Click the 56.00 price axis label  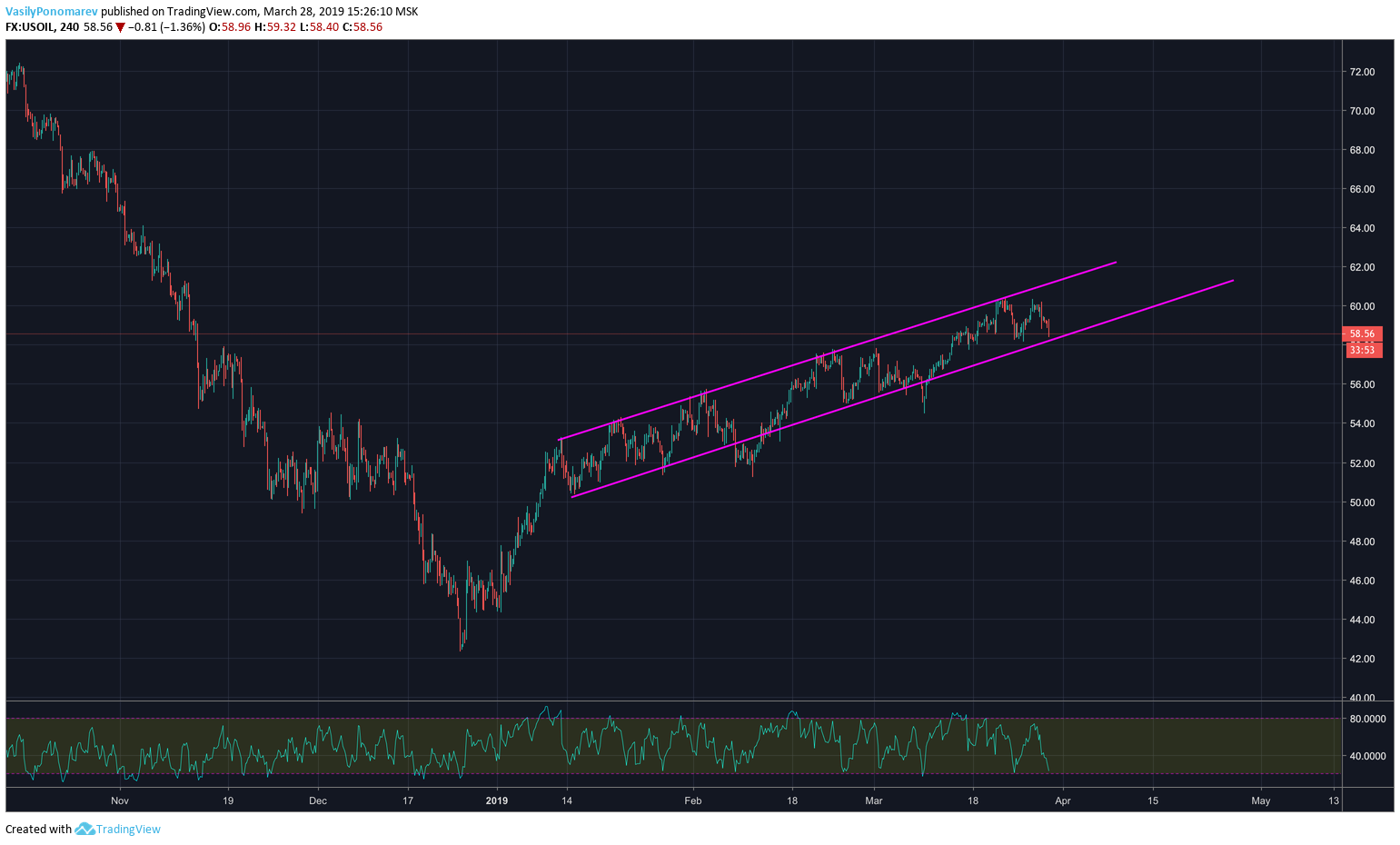(x=1362, y=384)
